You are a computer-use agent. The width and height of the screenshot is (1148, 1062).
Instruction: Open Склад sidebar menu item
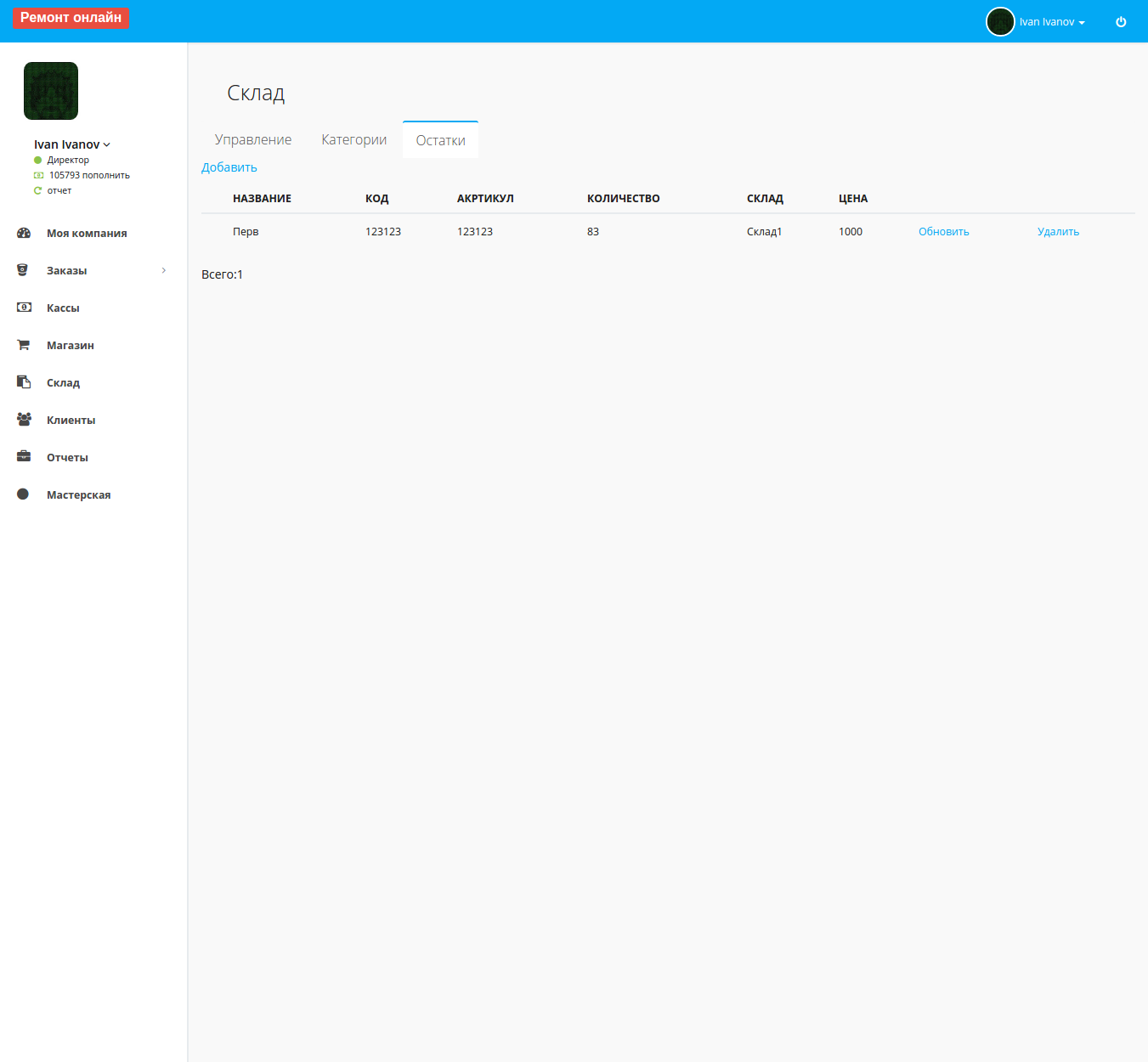point(63,383)
